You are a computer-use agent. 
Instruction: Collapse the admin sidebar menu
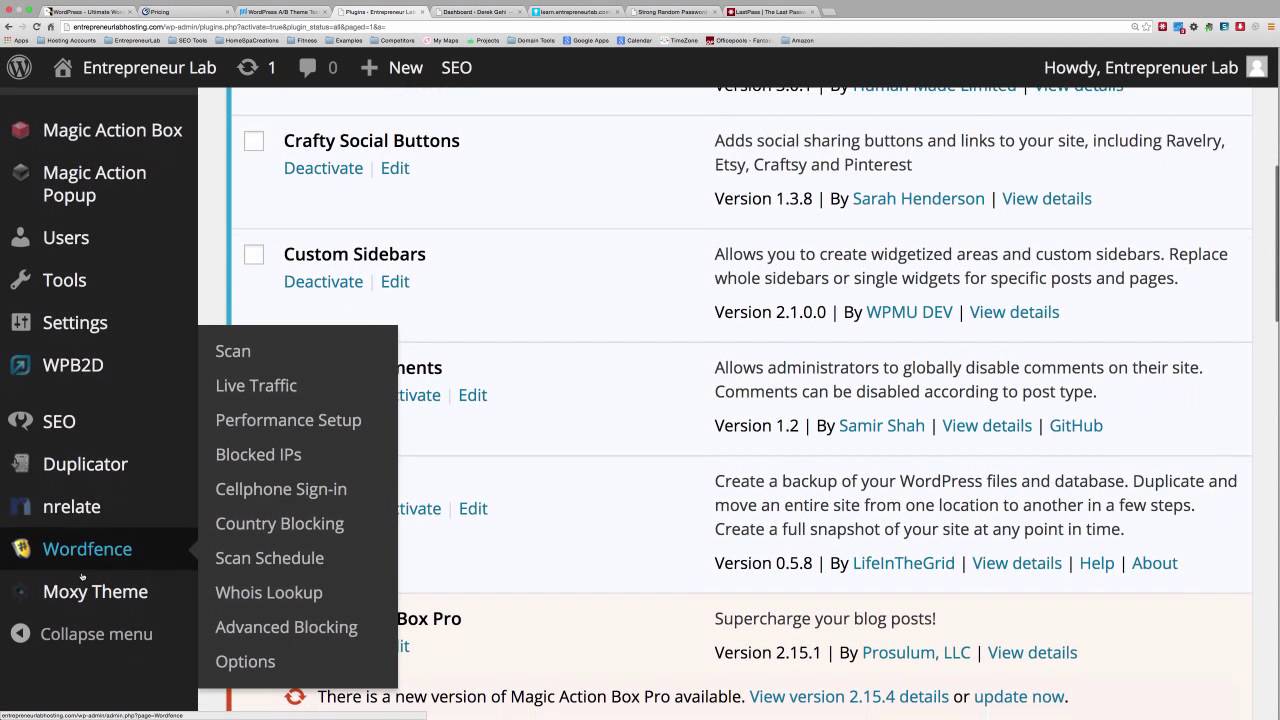[82, 634]
